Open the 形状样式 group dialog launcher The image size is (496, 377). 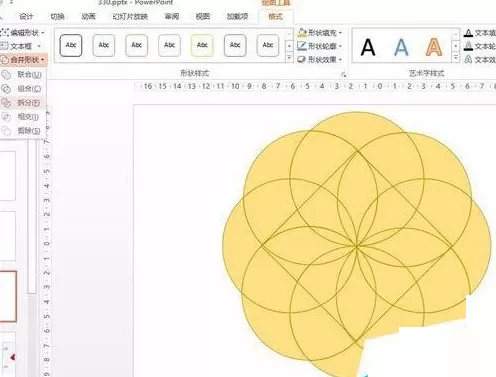343,75
